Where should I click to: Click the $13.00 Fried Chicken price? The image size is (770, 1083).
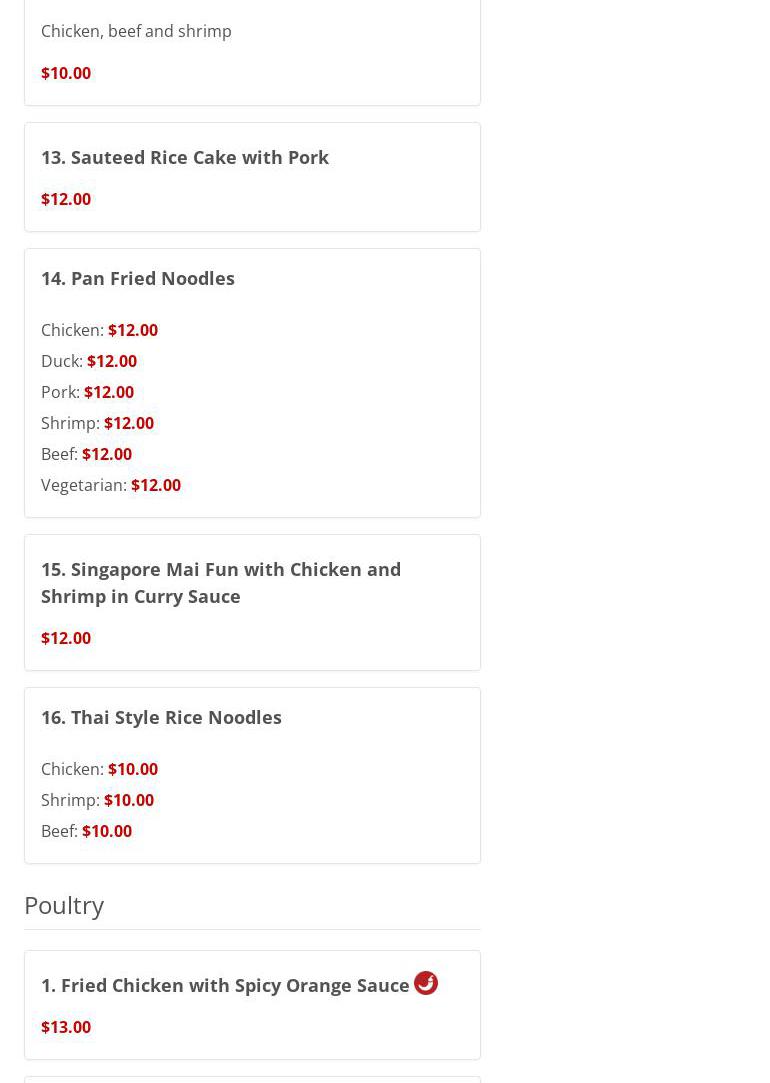(x=66, y=1027)
